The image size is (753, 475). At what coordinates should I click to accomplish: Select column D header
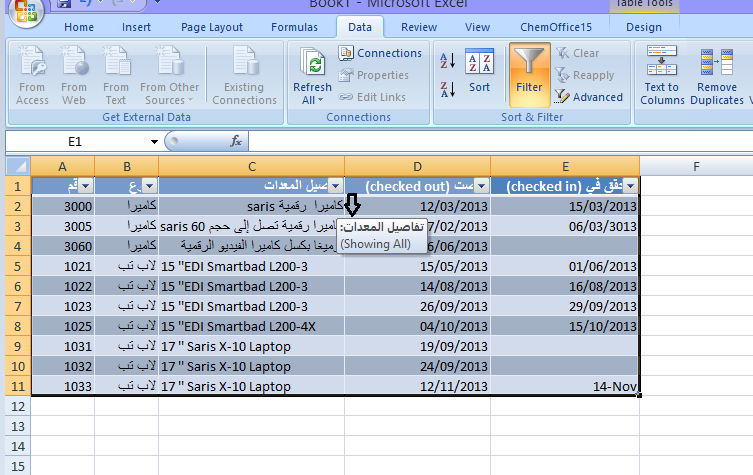pyautogui.click(x=417, y=166)
